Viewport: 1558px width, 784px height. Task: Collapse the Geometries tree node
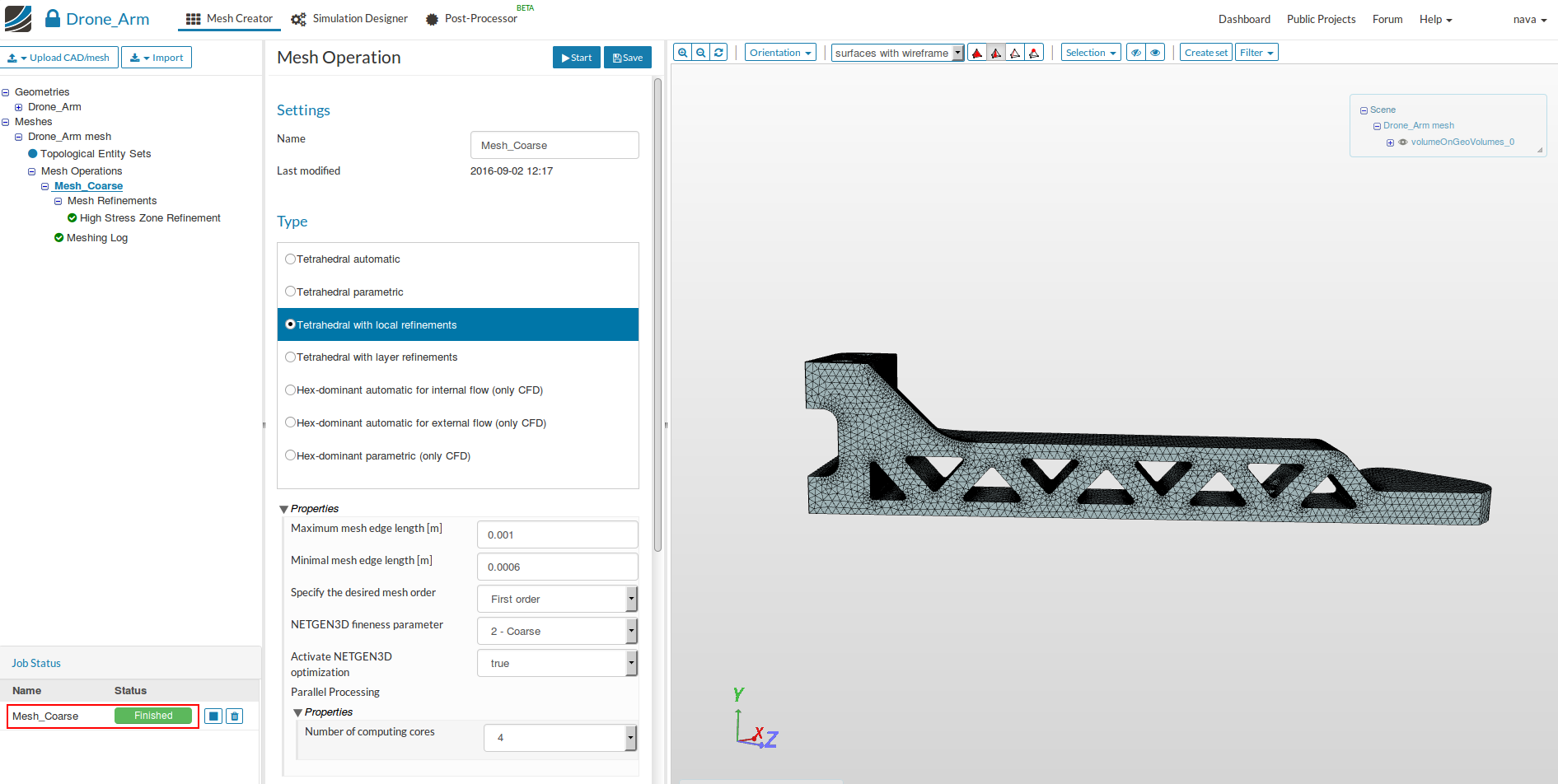6,92
